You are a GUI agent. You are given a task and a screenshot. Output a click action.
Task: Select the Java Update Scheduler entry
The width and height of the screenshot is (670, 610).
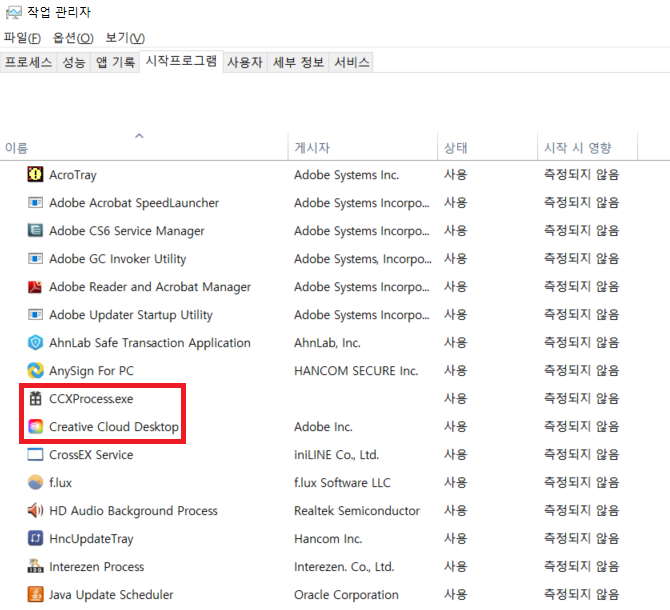111,595
